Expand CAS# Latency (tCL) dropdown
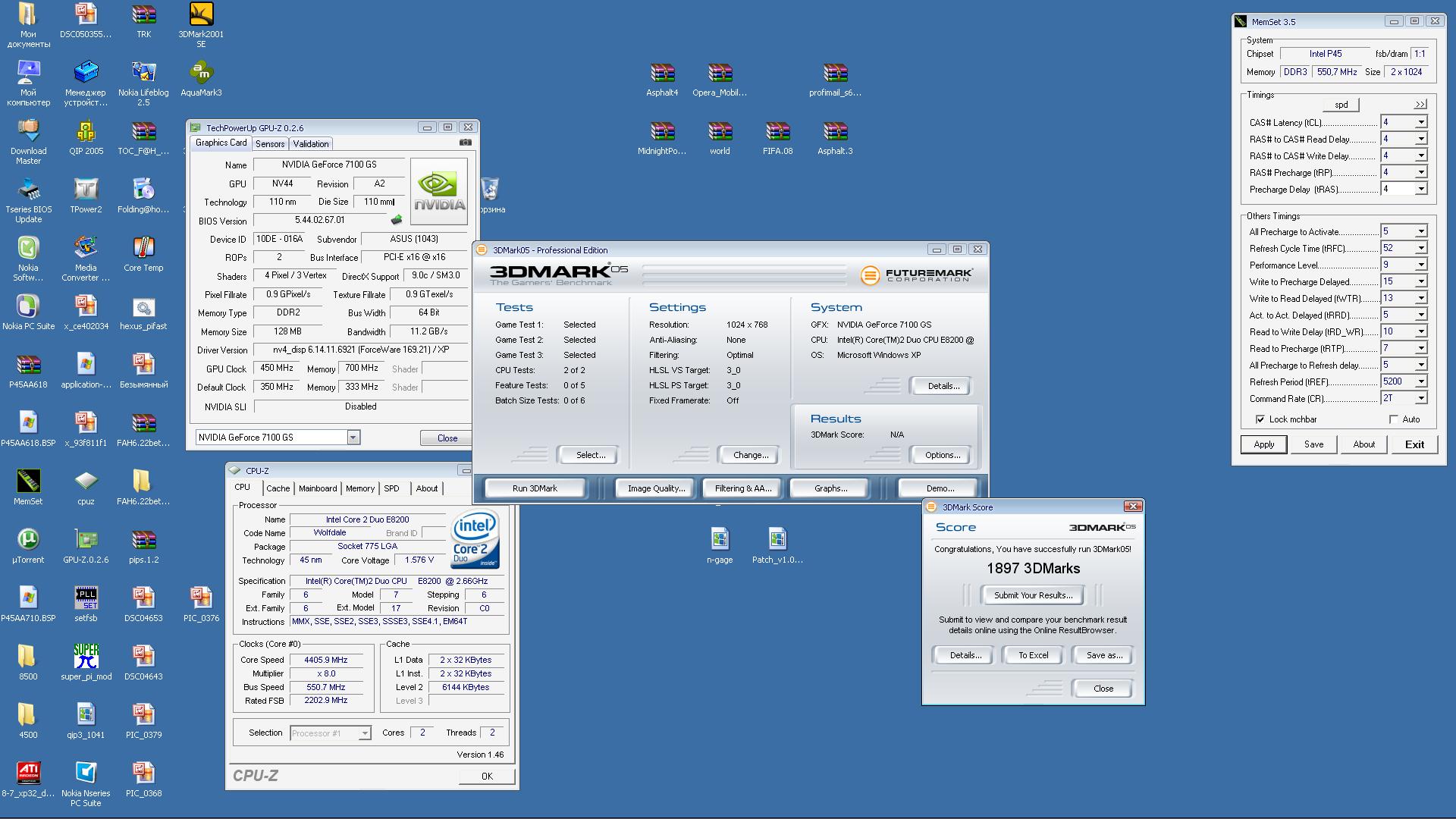This screenshot has height=819, width=1456. tap(1421, 122)
